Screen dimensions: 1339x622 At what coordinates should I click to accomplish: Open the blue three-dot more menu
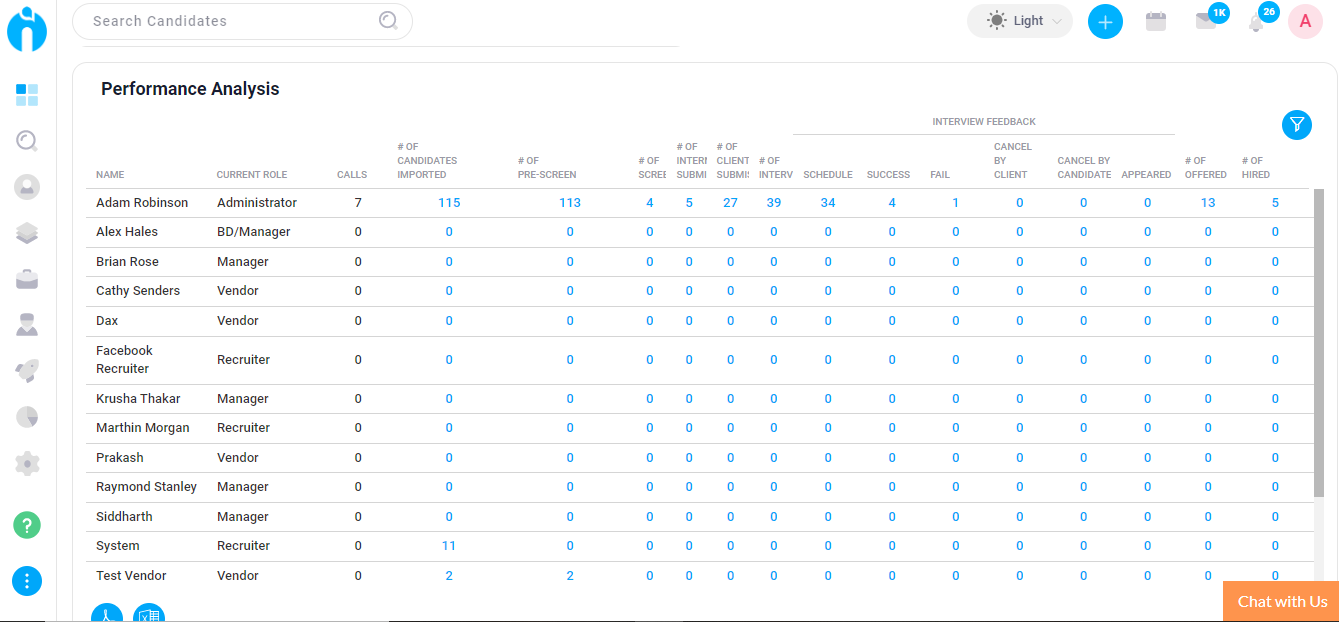coord(27,581)
